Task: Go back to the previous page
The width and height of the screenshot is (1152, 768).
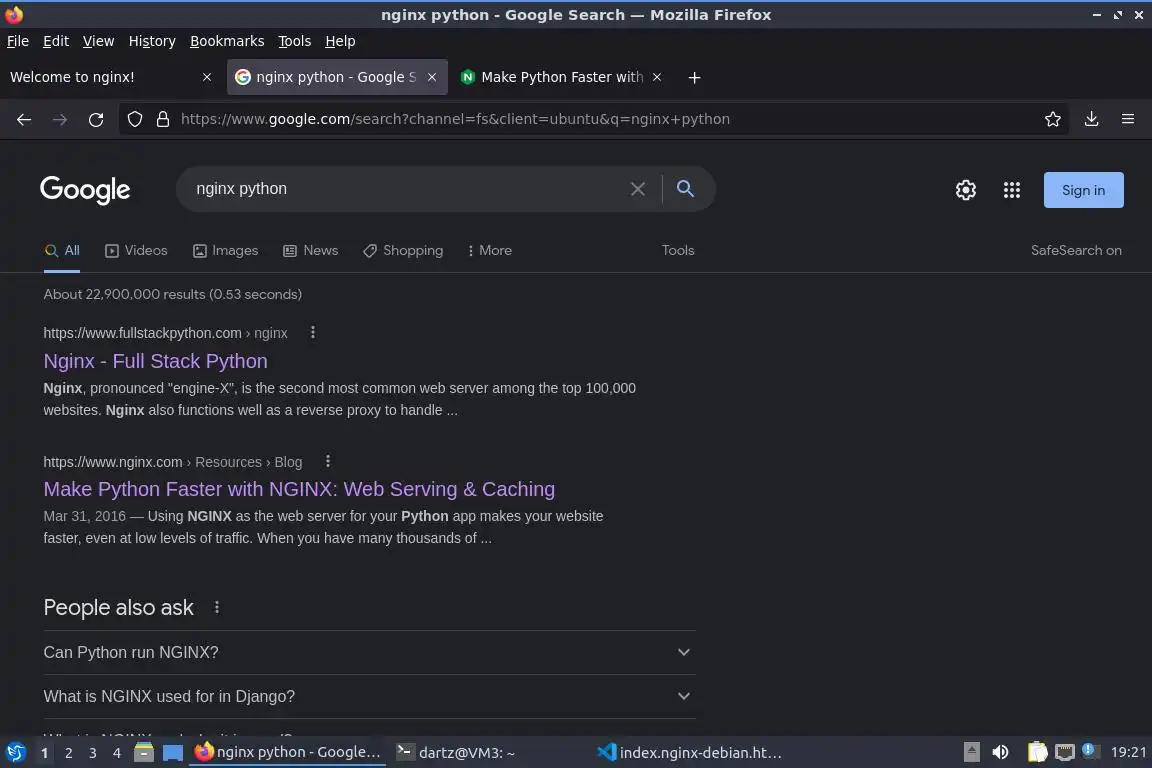Action: coord(24,119)
